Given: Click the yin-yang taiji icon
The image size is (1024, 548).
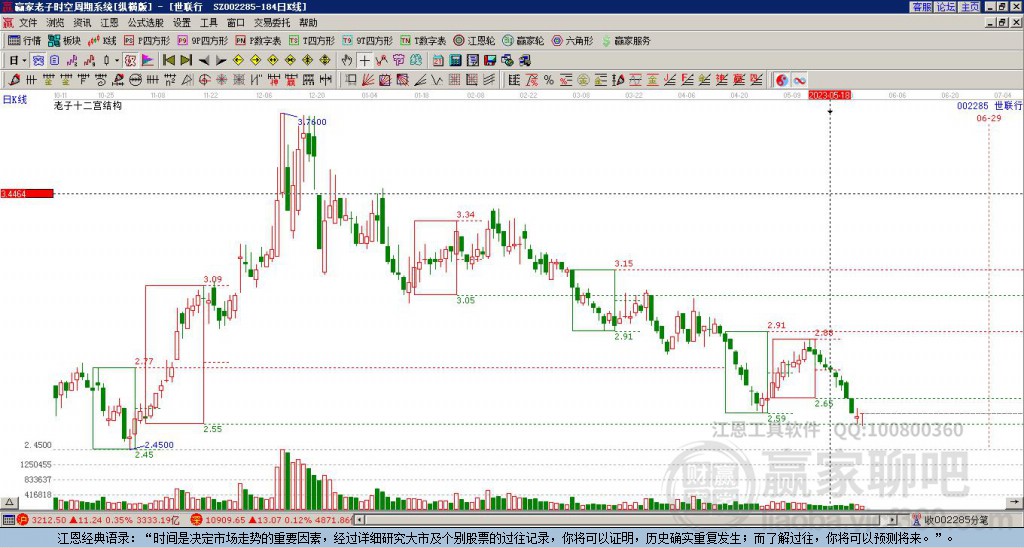Looking at the screenshot, I should pos(782,80).
